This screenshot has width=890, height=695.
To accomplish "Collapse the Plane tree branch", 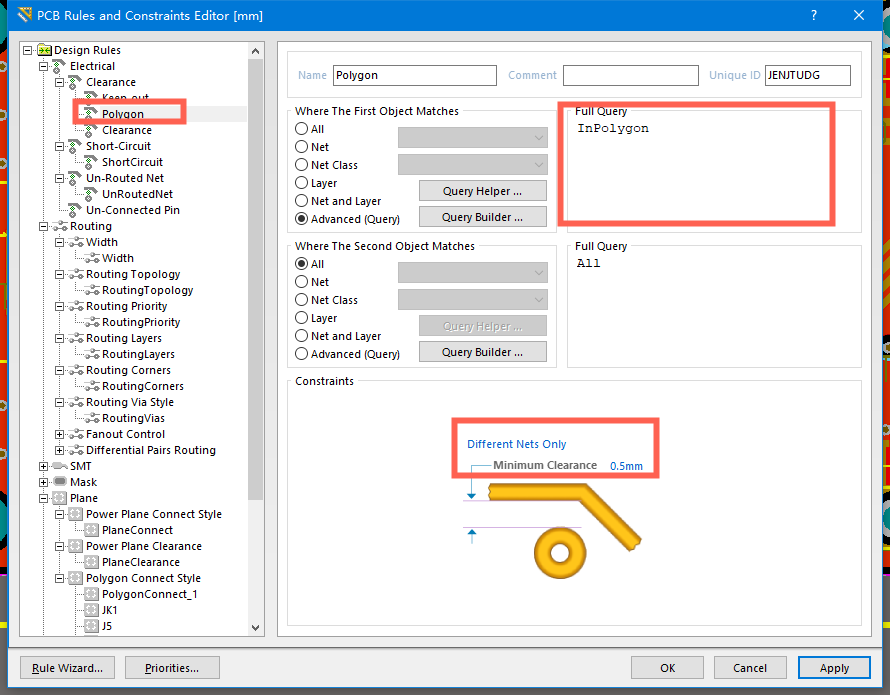I will 44,498.
